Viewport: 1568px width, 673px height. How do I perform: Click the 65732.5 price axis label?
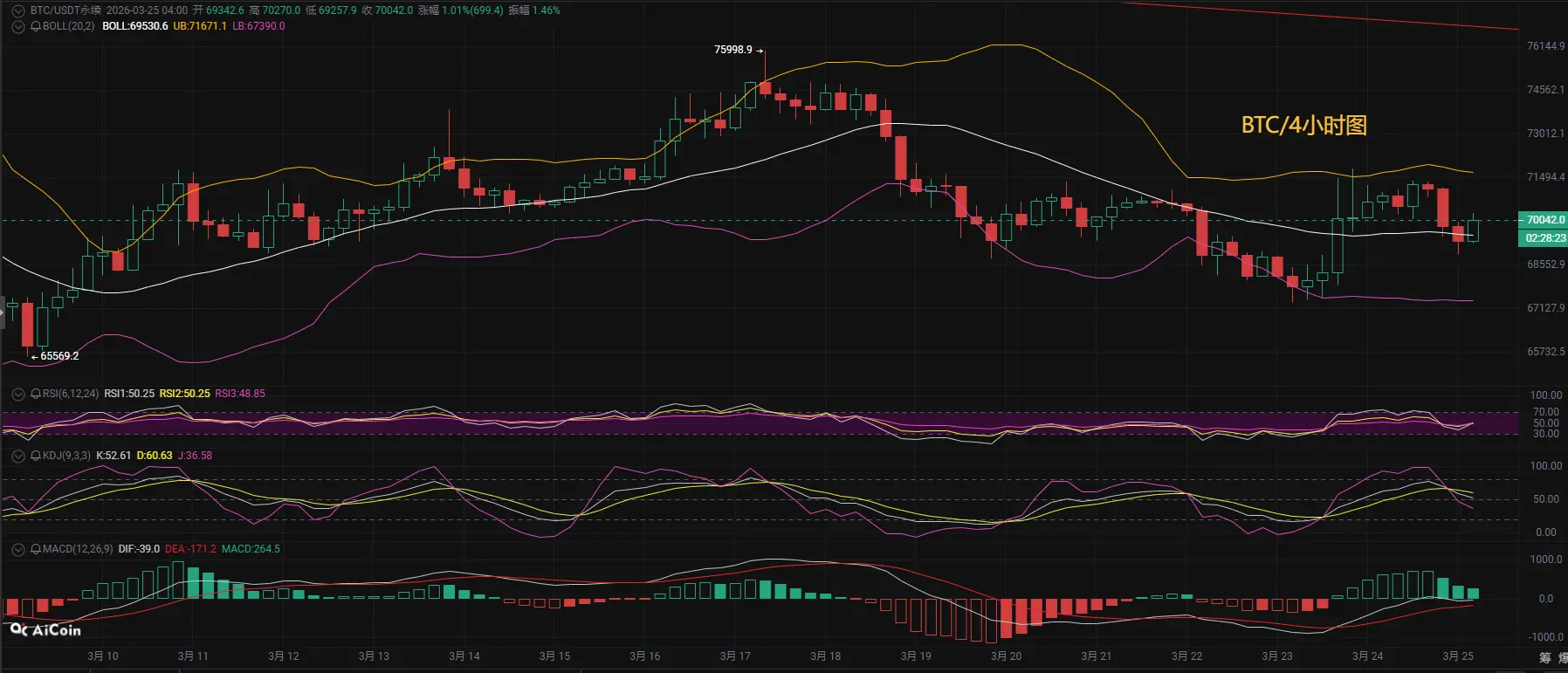click(x=1545, y=352)
